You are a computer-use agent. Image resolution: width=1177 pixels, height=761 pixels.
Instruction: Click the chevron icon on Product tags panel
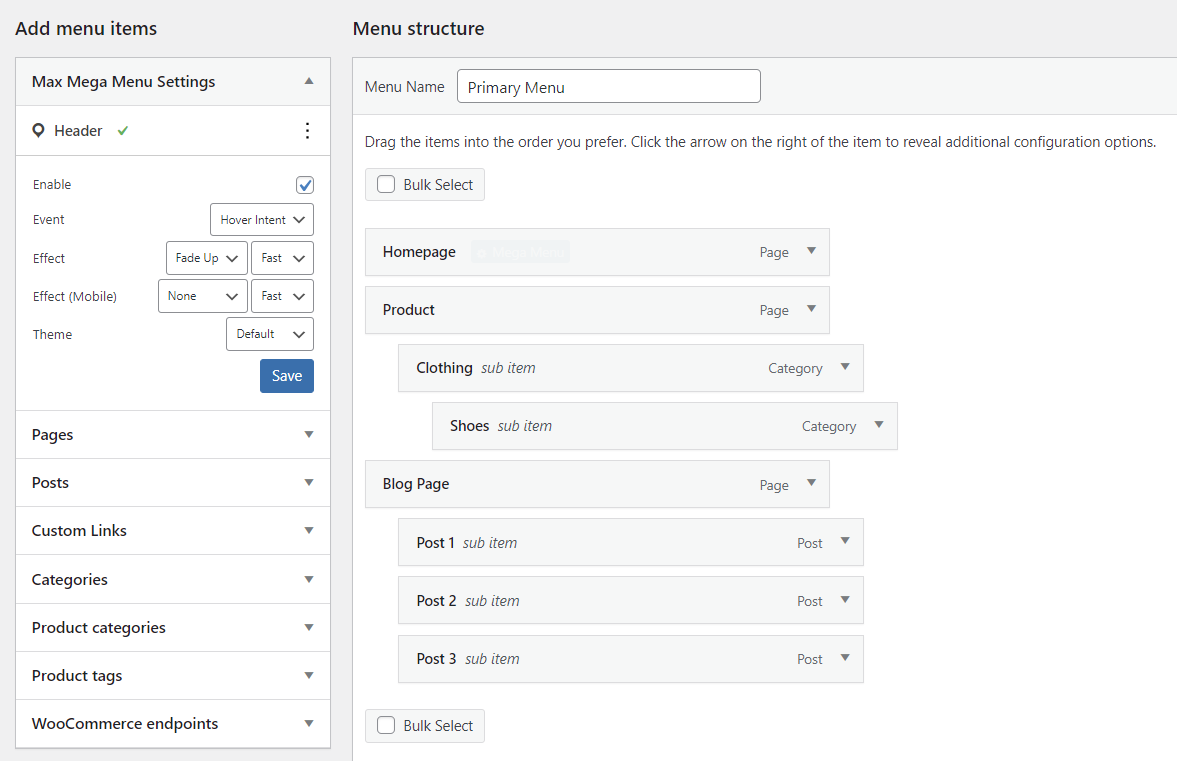[x=309, y=675]
